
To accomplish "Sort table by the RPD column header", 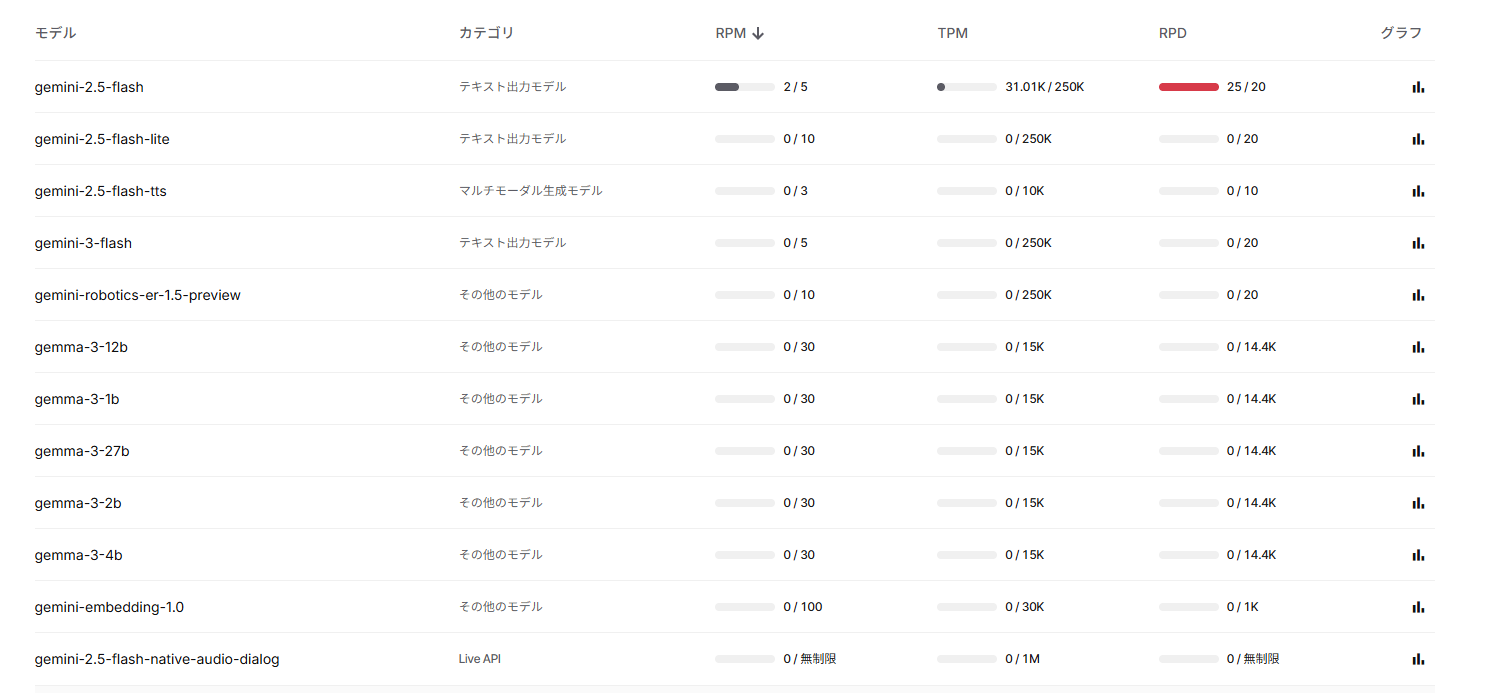I will click(1172, 33).
